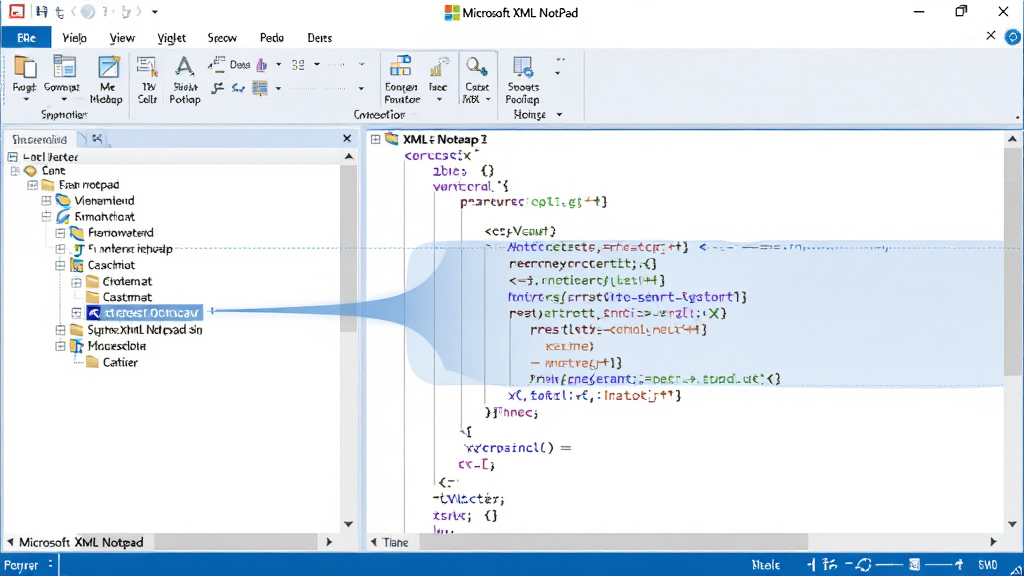Open the Pedo ribbon tab
1024x576 pixels.
coord(272,38)
